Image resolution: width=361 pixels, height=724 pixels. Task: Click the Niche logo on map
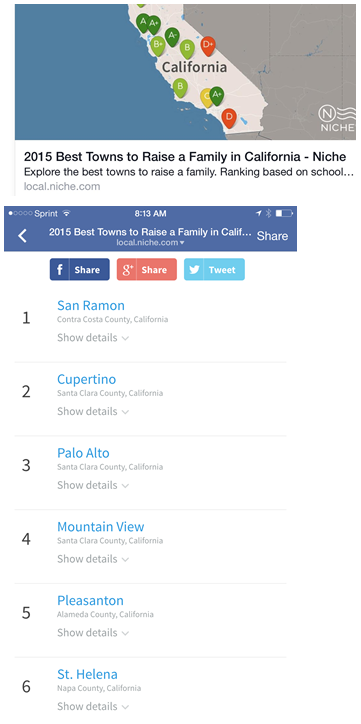coord(337,118)
